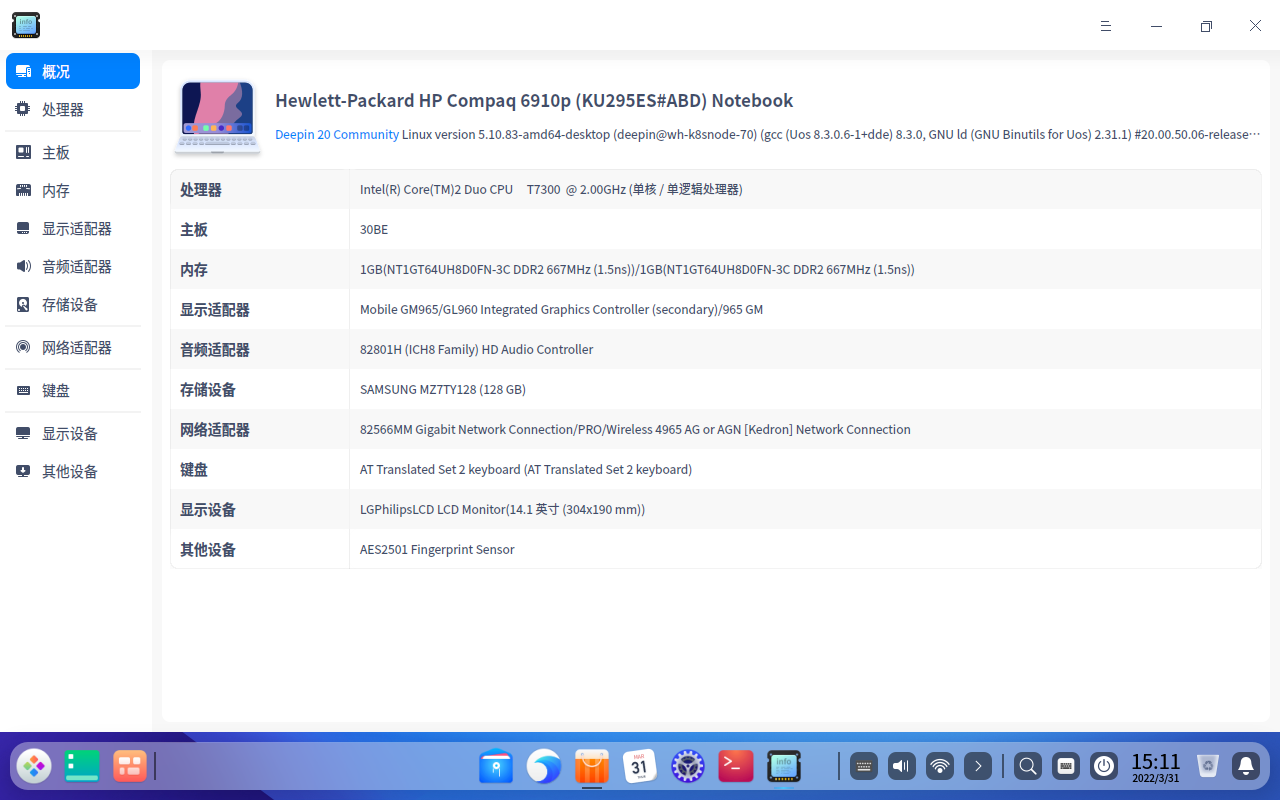Click the 网络适配器 row label in the table
The image size is (1280, 800).
(215, 429)
